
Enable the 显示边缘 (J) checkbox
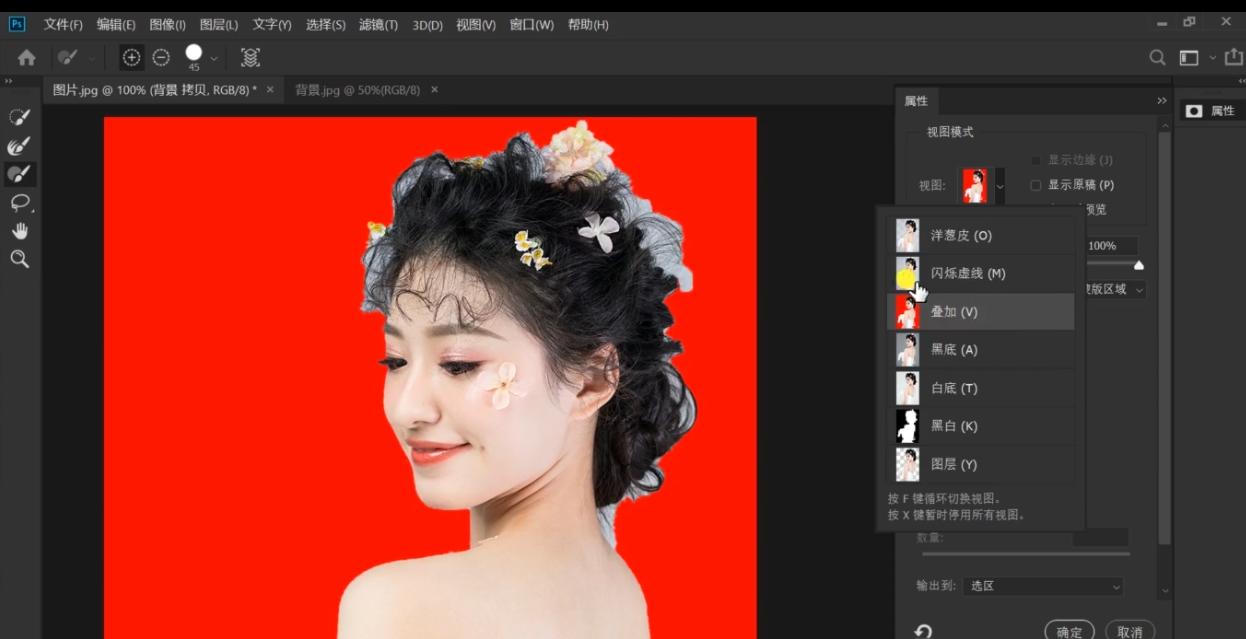coord(1035,161)
